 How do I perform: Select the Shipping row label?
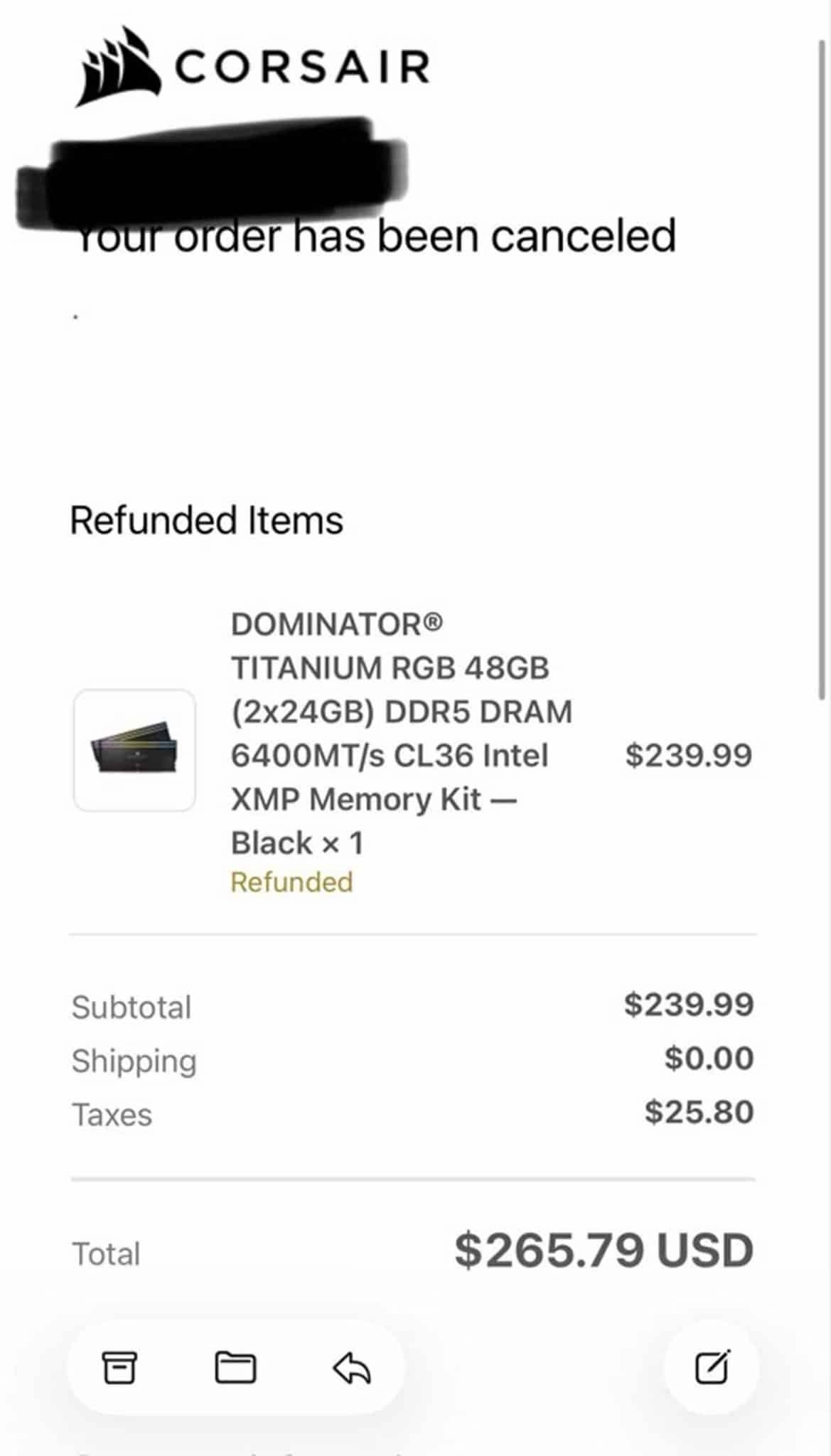(134, 1061)
